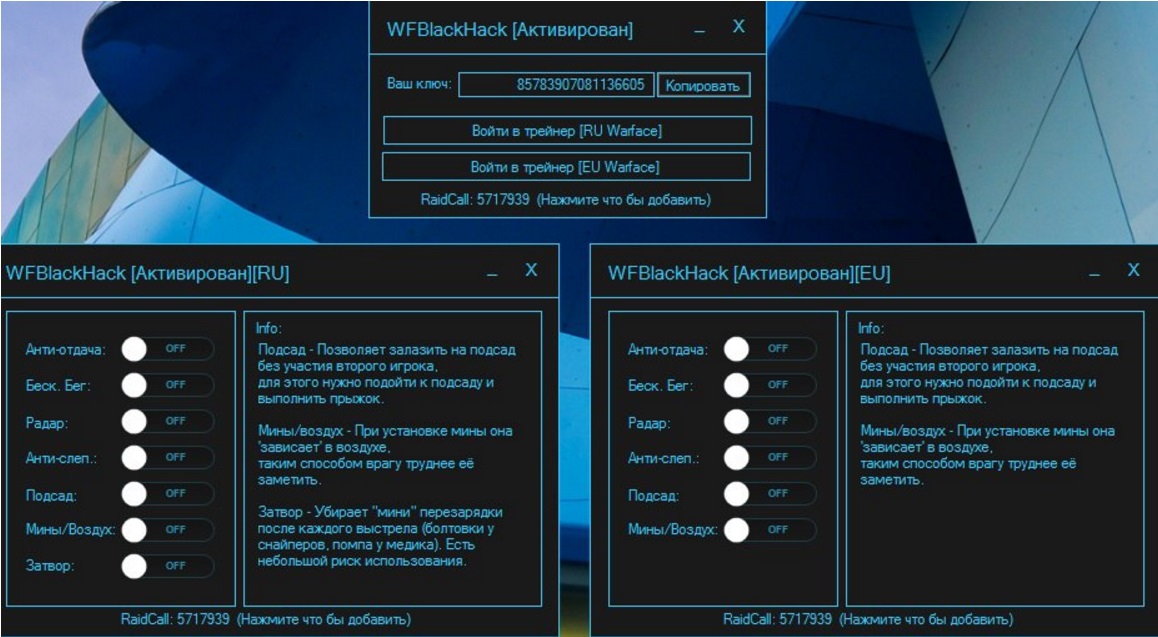This screenshot has height=637, width=1158.
Task: Click the Затвор description in RU Info panel
Action: pyautogui.click(x=380, y=537)
